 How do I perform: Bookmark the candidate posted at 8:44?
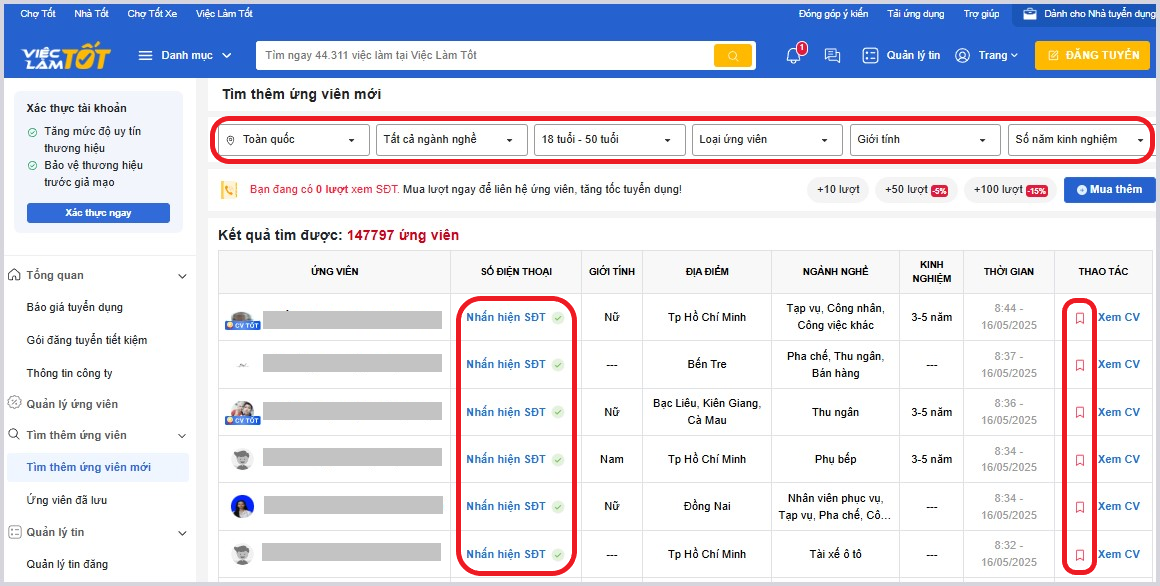[1080, 317]
